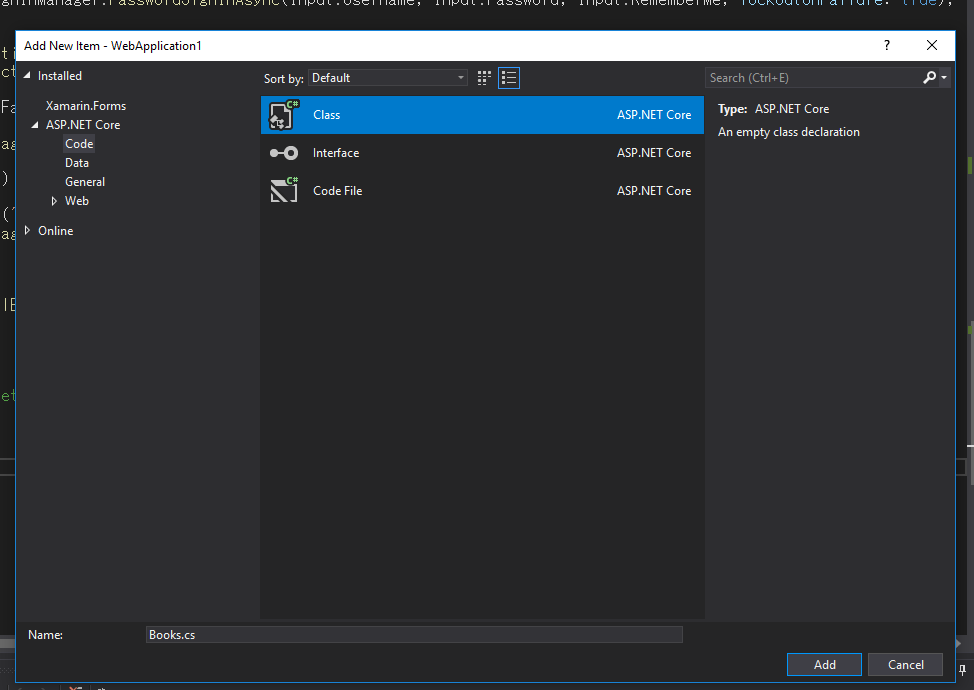Image resolution: width=974 pixels, height=690 pixels.
Task: Click the dialog title Add New Item - WebApplication1
Action: click(112, 46)
